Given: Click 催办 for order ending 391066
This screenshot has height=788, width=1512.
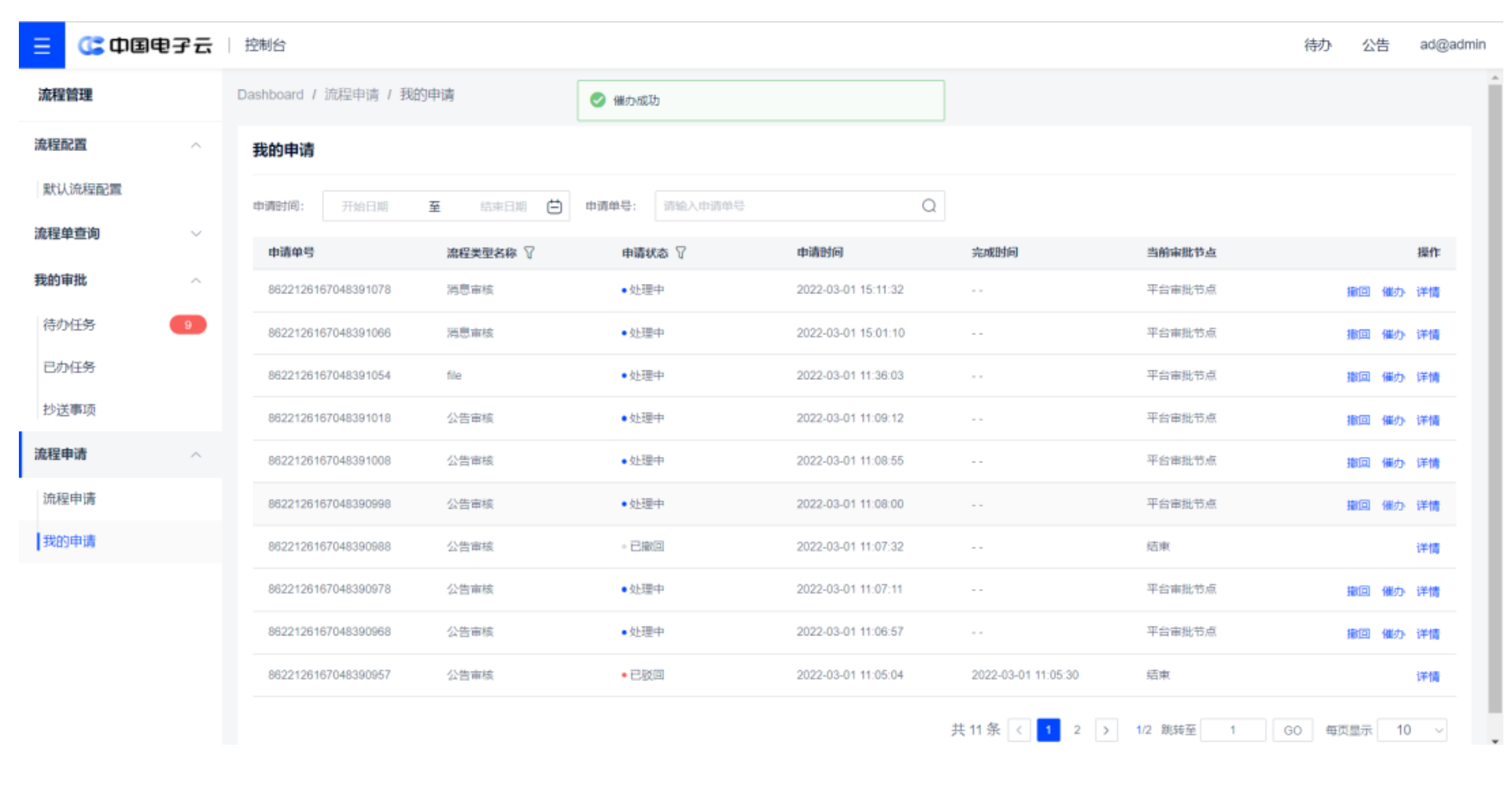Looking at the screenshot, I should click(1393, 334).
